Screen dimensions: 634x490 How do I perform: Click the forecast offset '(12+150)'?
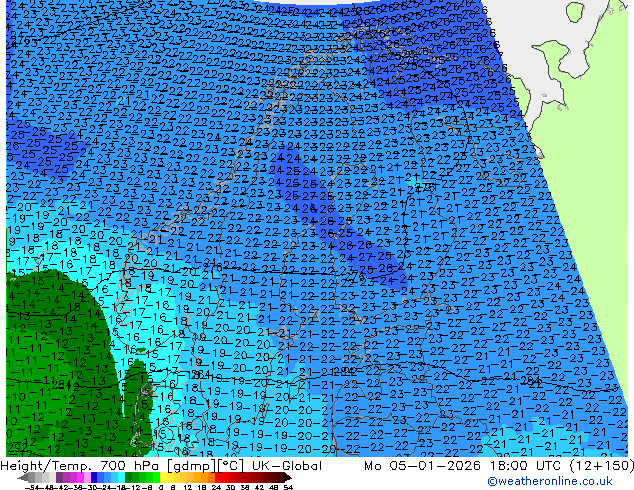[602, 466]
